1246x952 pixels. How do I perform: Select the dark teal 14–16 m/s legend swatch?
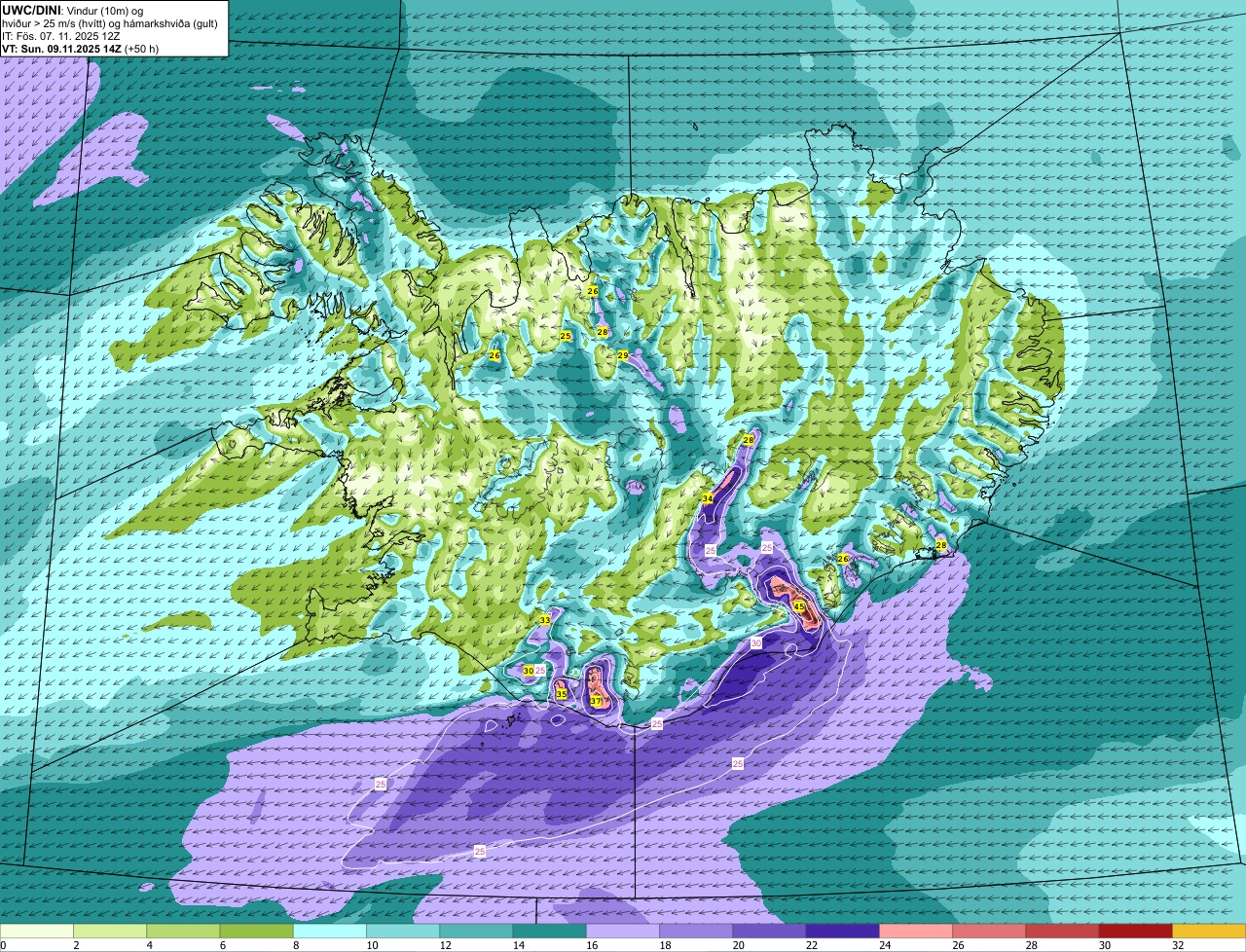click(550, 931)
